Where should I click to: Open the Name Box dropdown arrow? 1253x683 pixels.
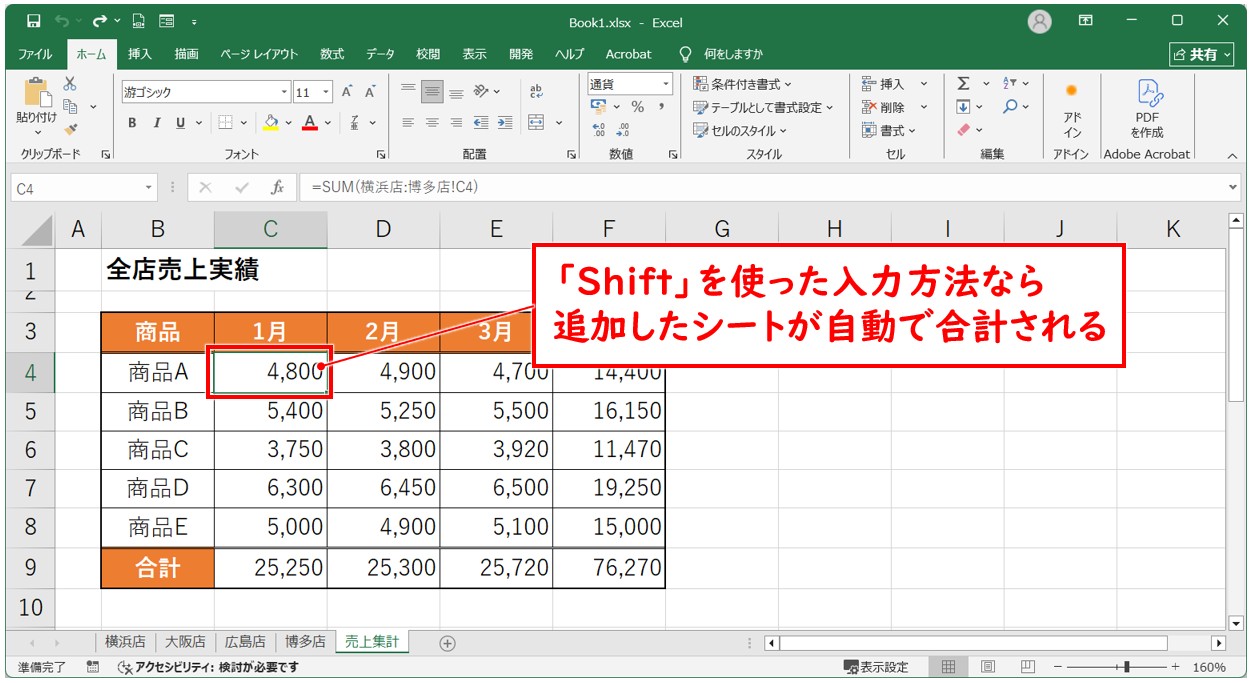point(149,187)
